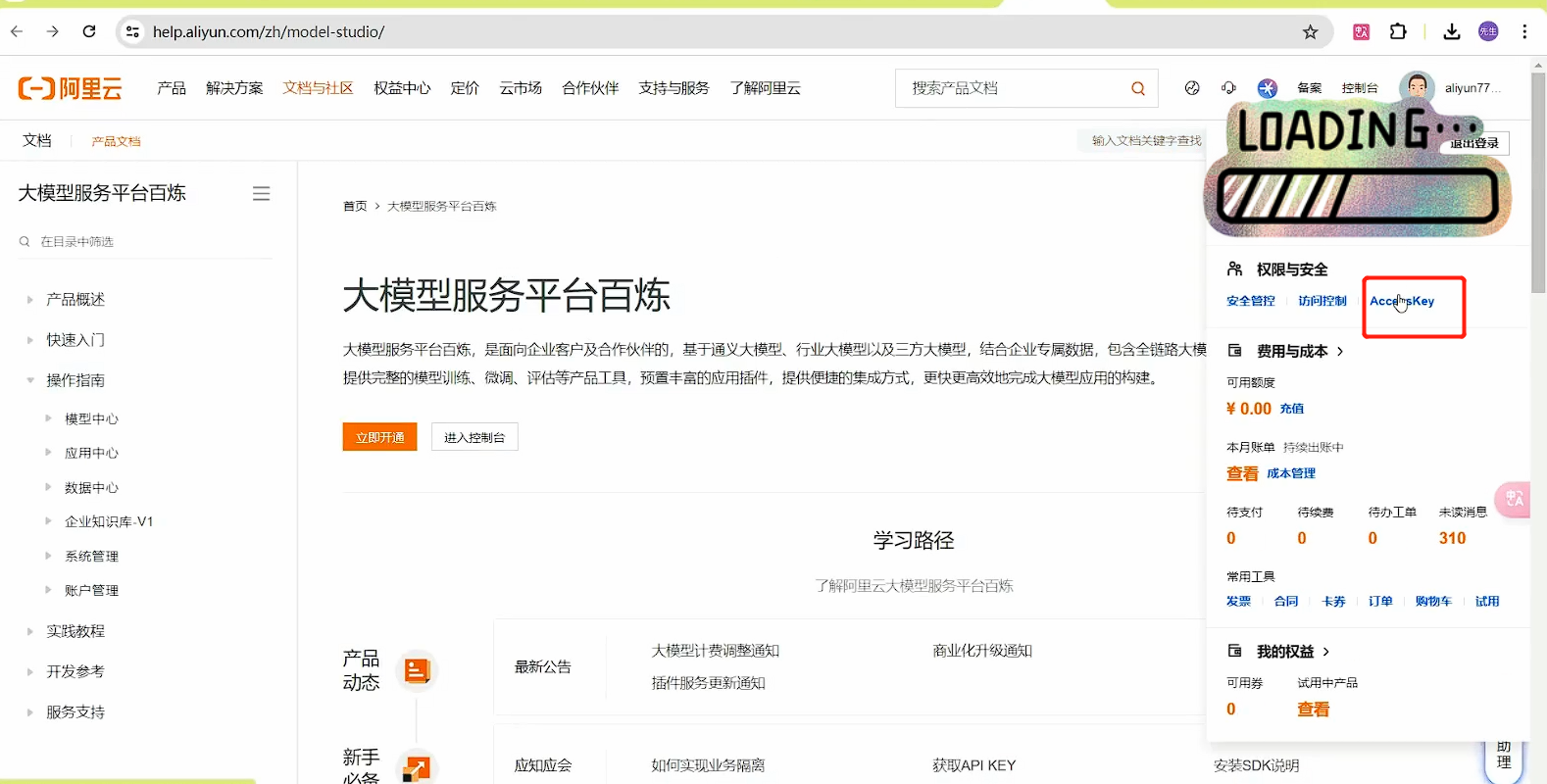This screenshot has height=784, width=1547.
Task: Open the pink translate extension icon
Action: pyautogui.click(x=1362, y=31)
